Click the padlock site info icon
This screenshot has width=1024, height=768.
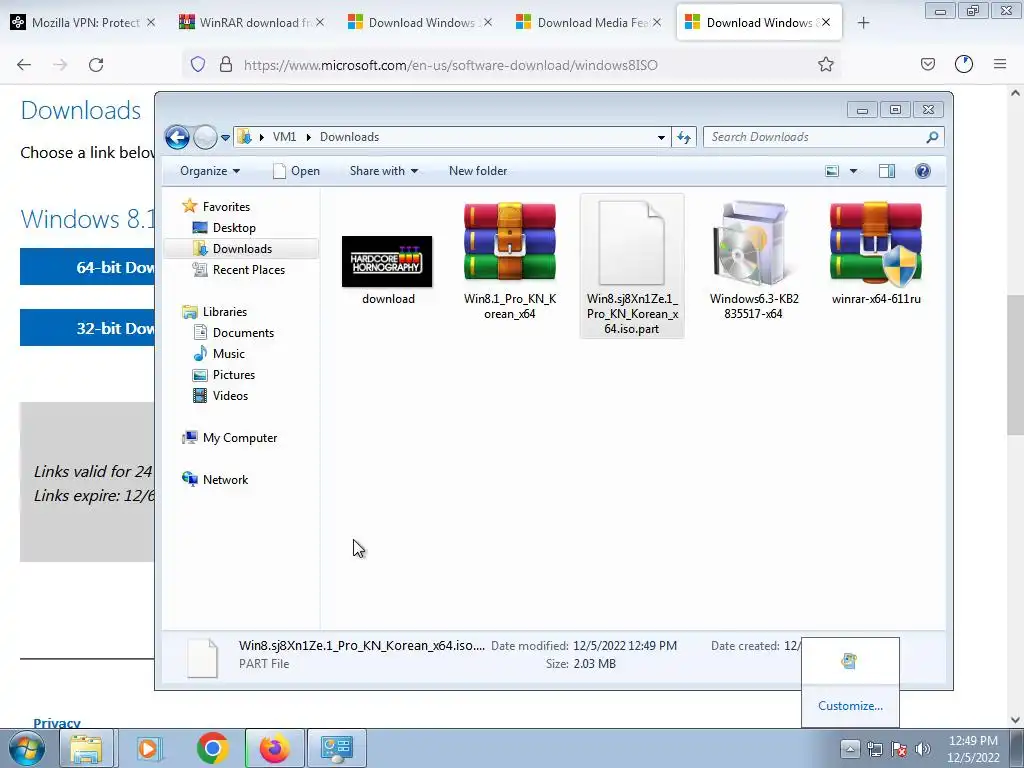[226, 65]
